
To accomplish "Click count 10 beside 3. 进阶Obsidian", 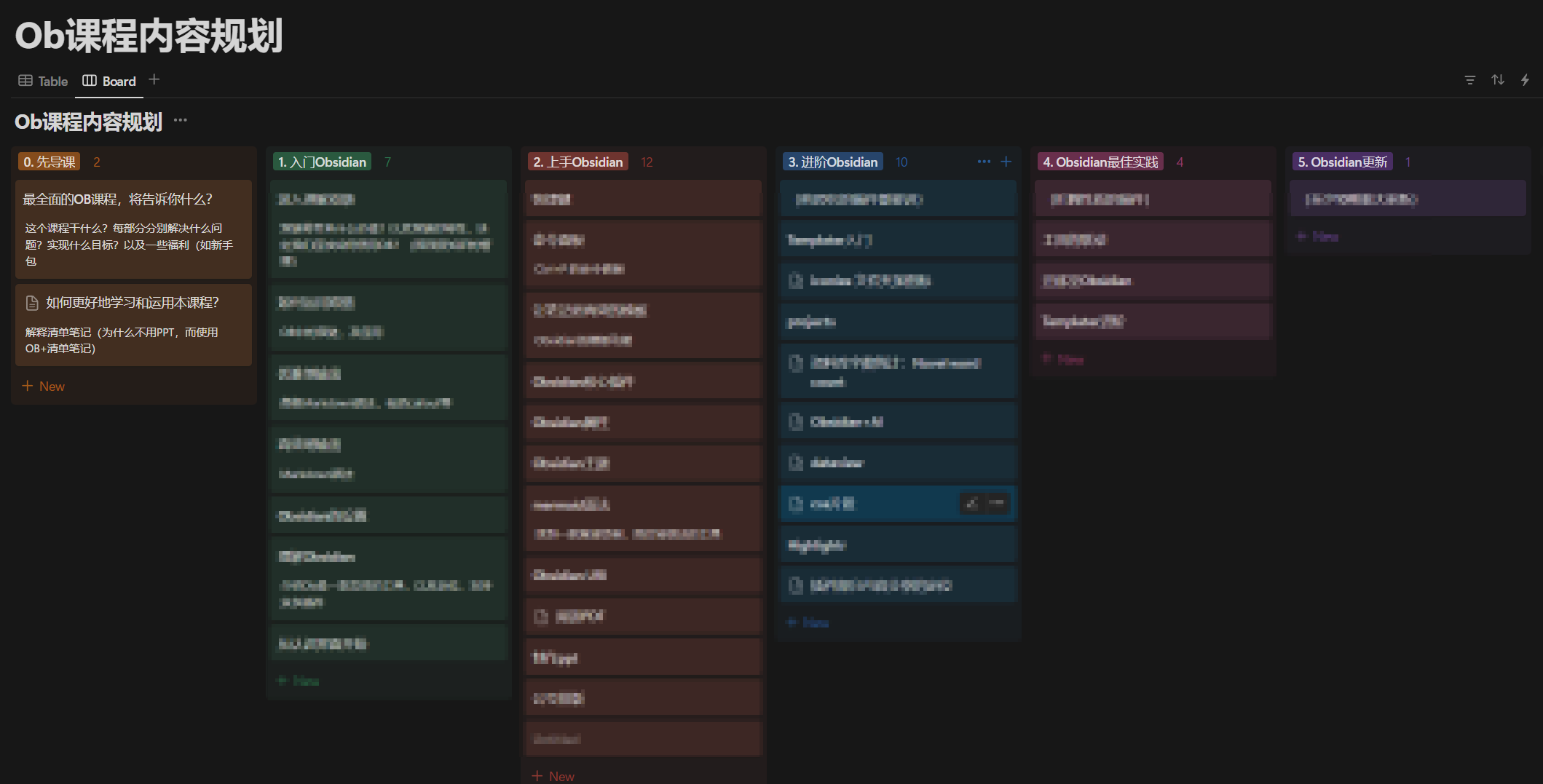I will coord(901,162).
